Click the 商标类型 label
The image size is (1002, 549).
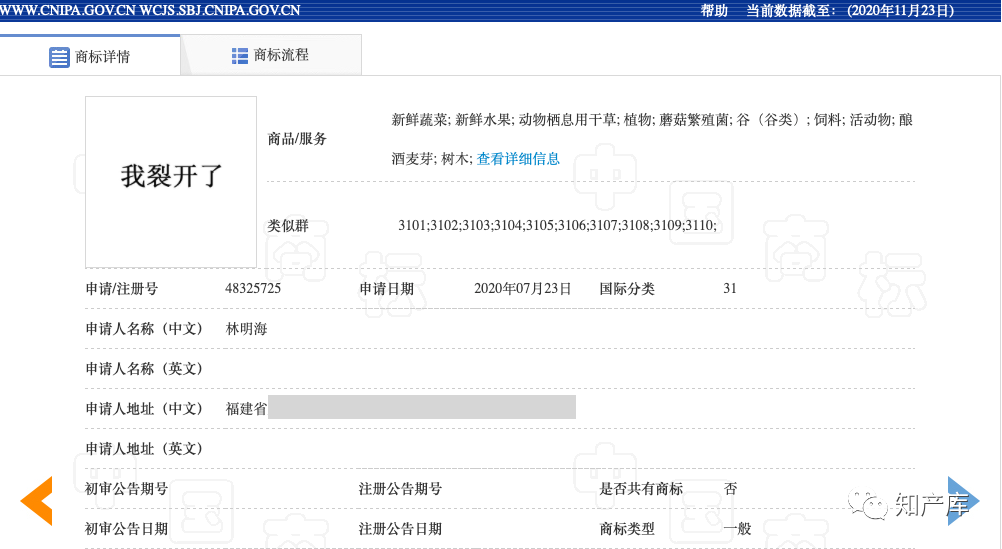pyautogui.click(x=627, y=529)
